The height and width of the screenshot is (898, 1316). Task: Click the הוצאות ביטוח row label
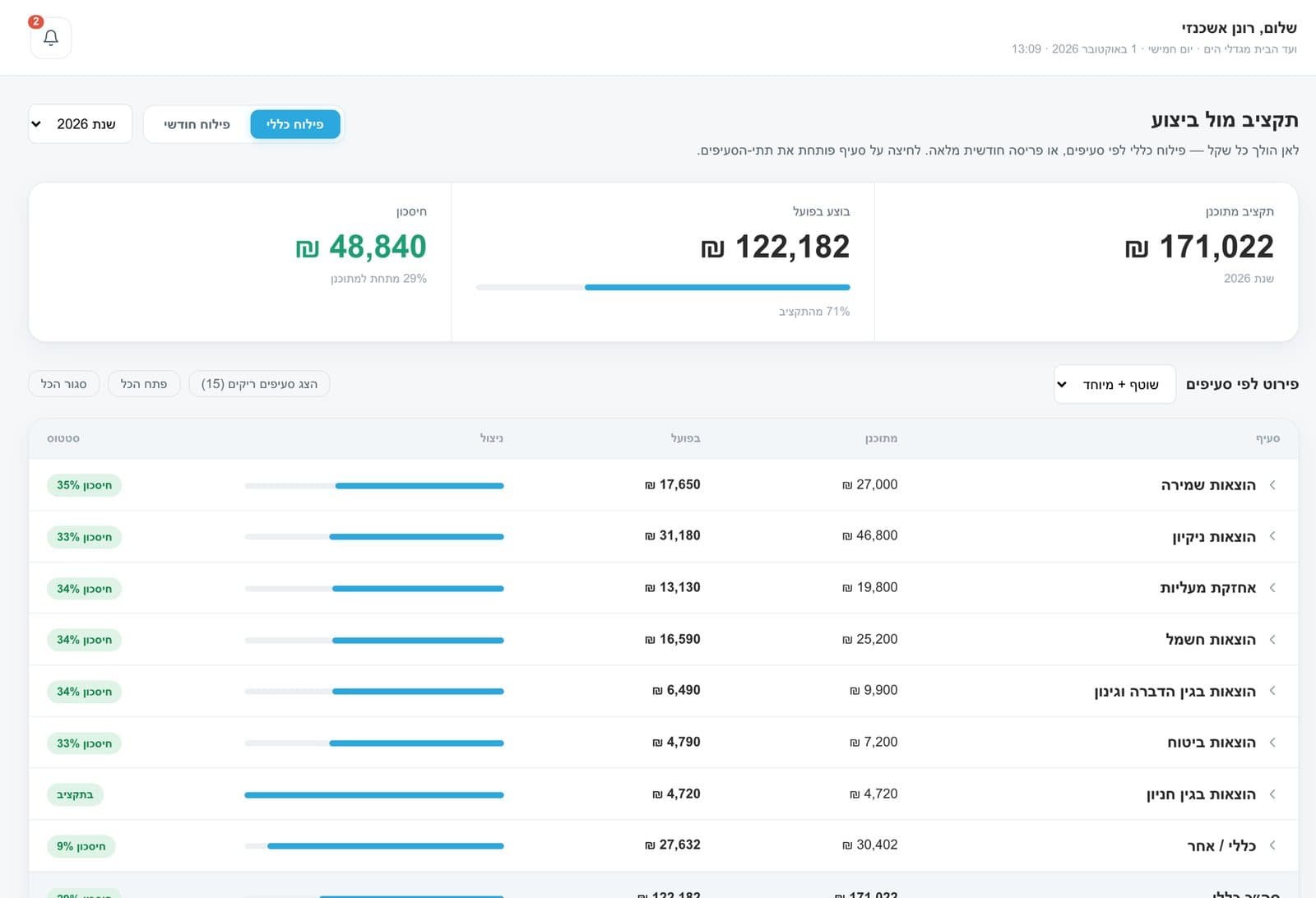click(x=1212, y=743)
